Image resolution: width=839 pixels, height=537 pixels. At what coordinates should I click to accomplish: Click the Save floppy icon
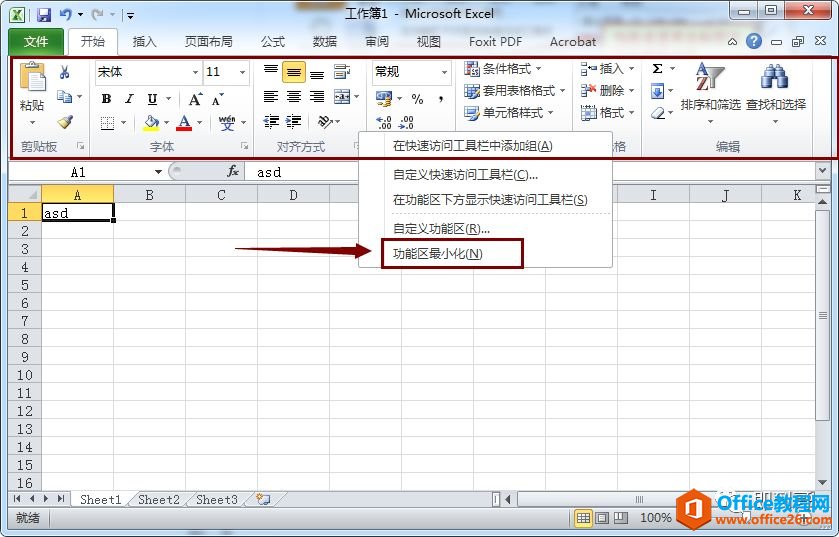[x=44, y=14]
